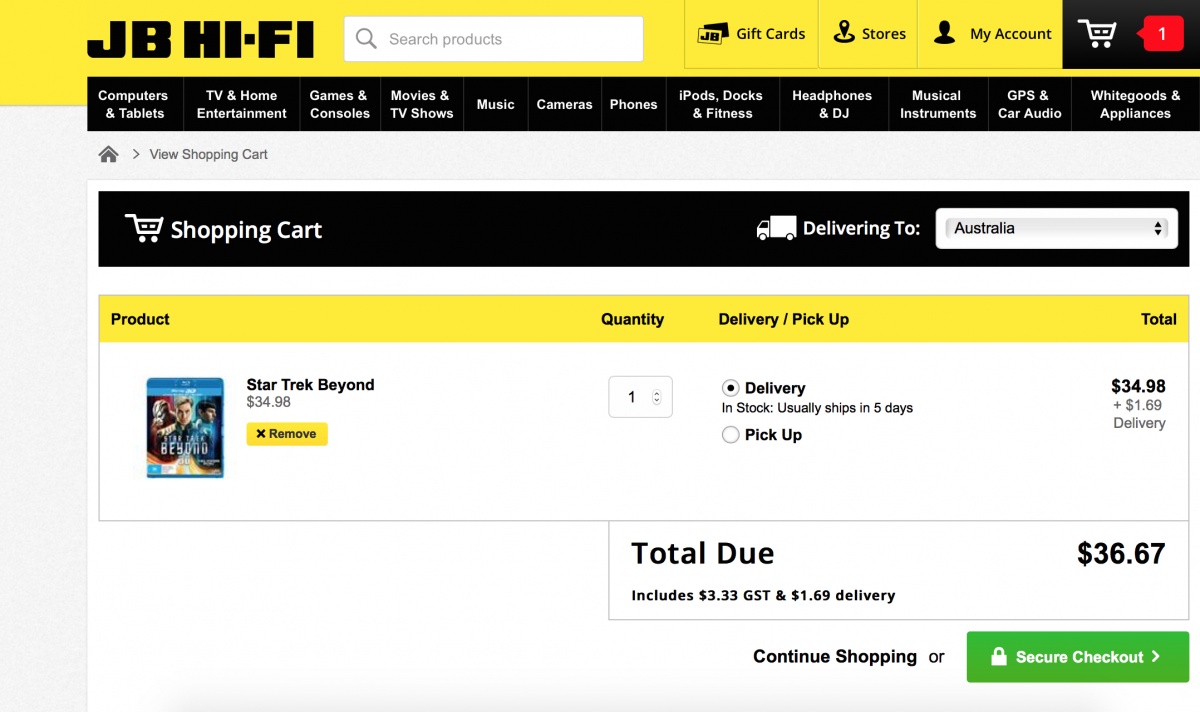Click the search magnifier icon
Viewport: 1200px width, 712px height.
[x=367, y=39]
